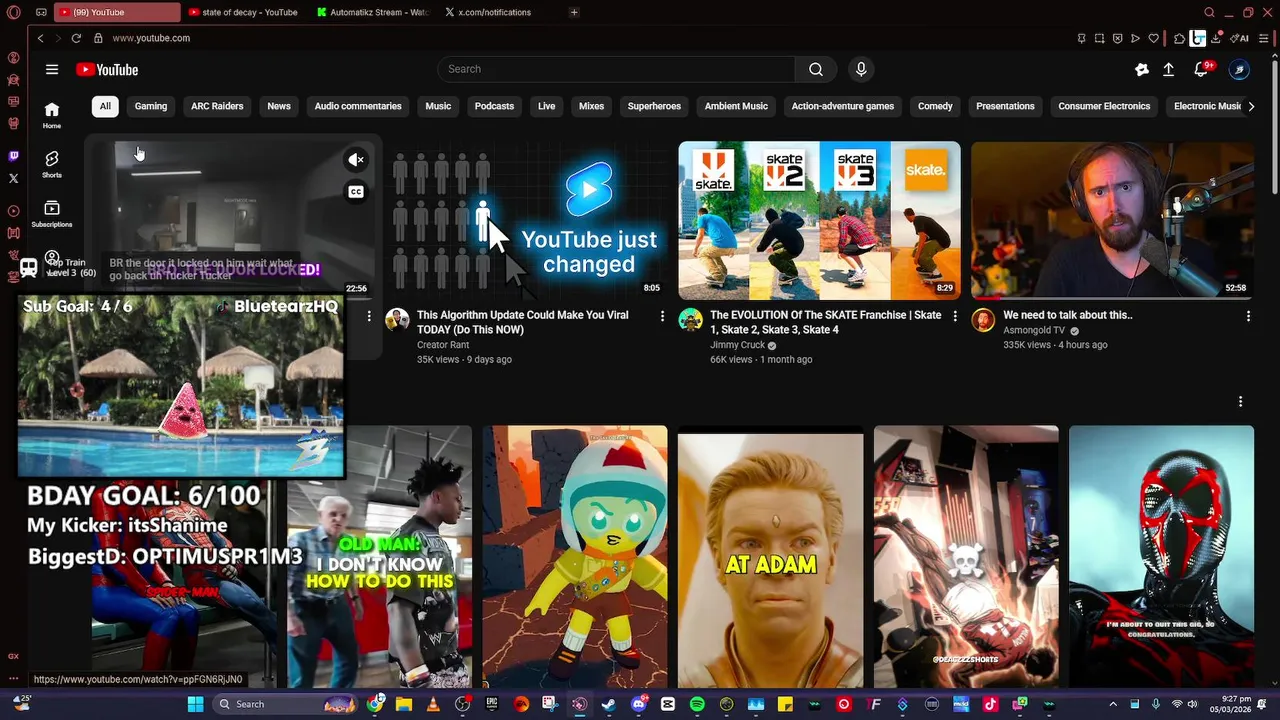Screen dimensions: 1280x720
Task: Open EVOLUTION Of The SKATE title link
Action: [x=826, y=322]
